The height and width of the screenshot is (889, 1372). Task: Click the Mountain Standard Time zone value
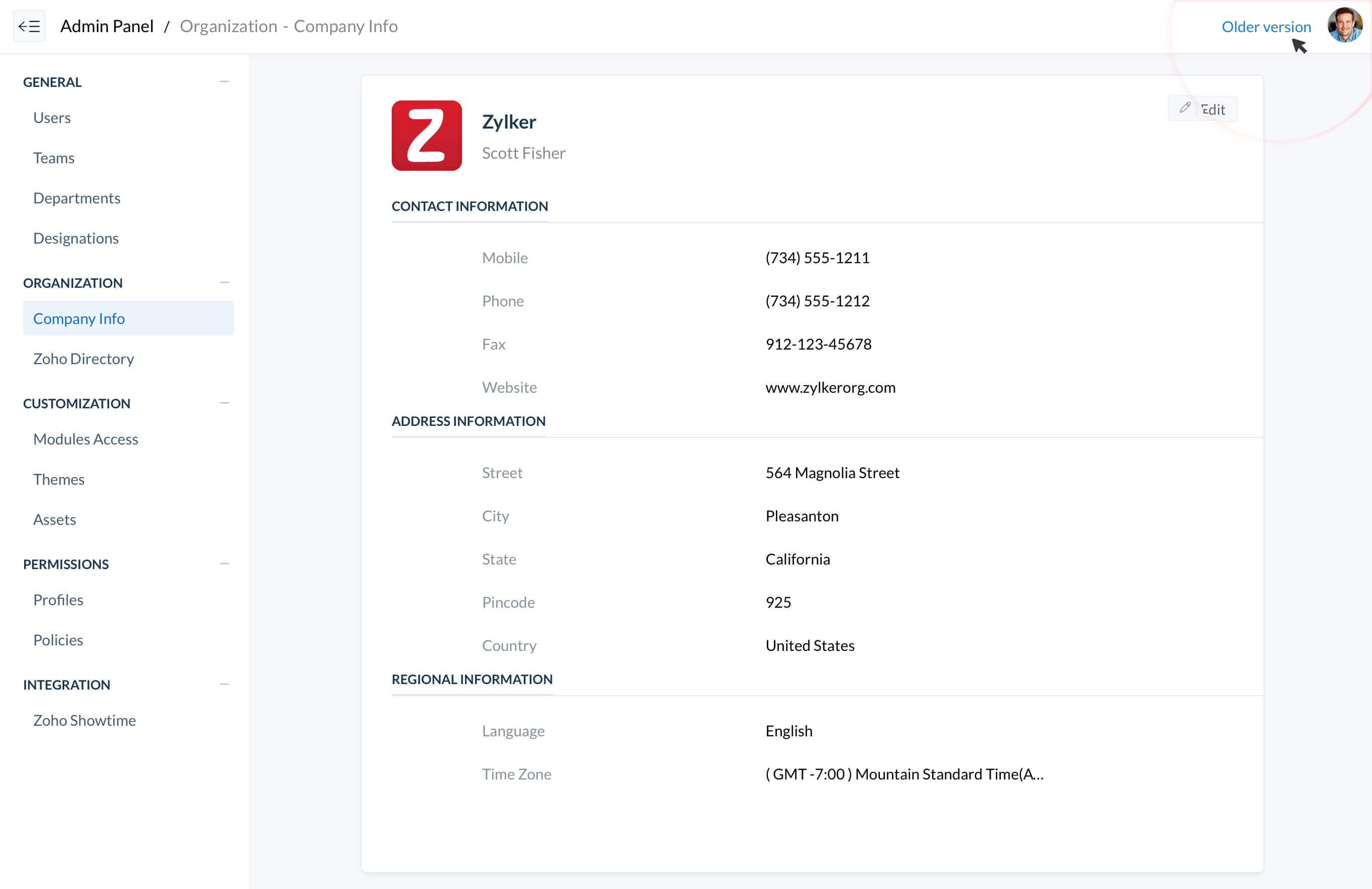pyautogui.click(x=904, y=774)
